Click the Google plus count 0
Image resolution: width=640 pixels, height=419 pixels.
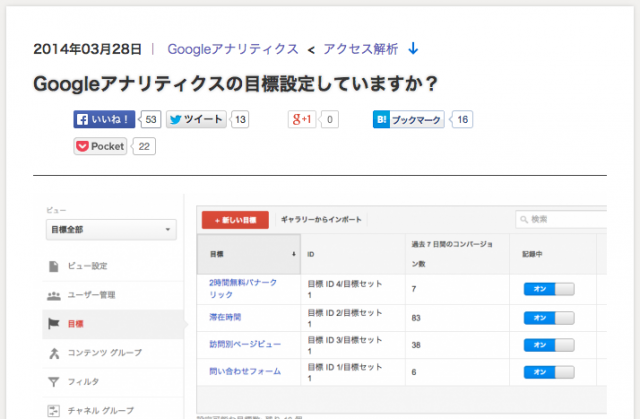(x=329, y=119)
